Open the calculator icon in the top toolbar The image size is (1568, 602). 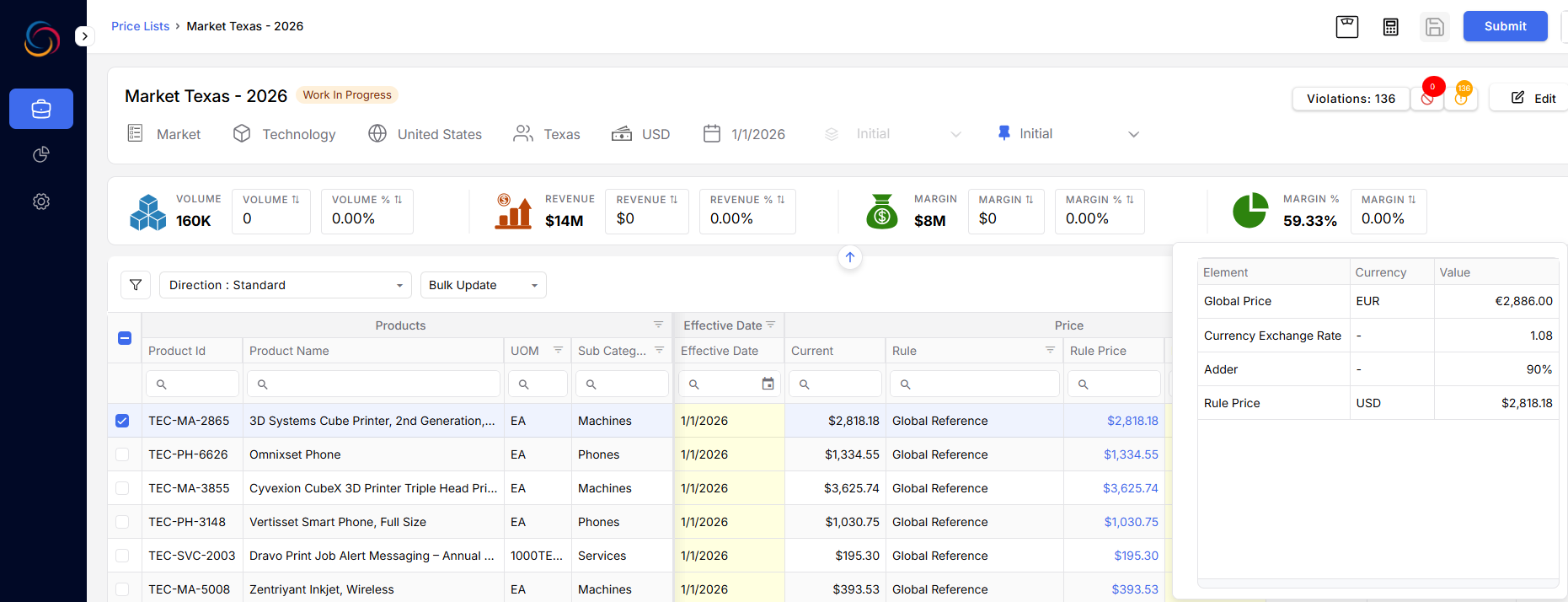click(x=1391, y=27)
